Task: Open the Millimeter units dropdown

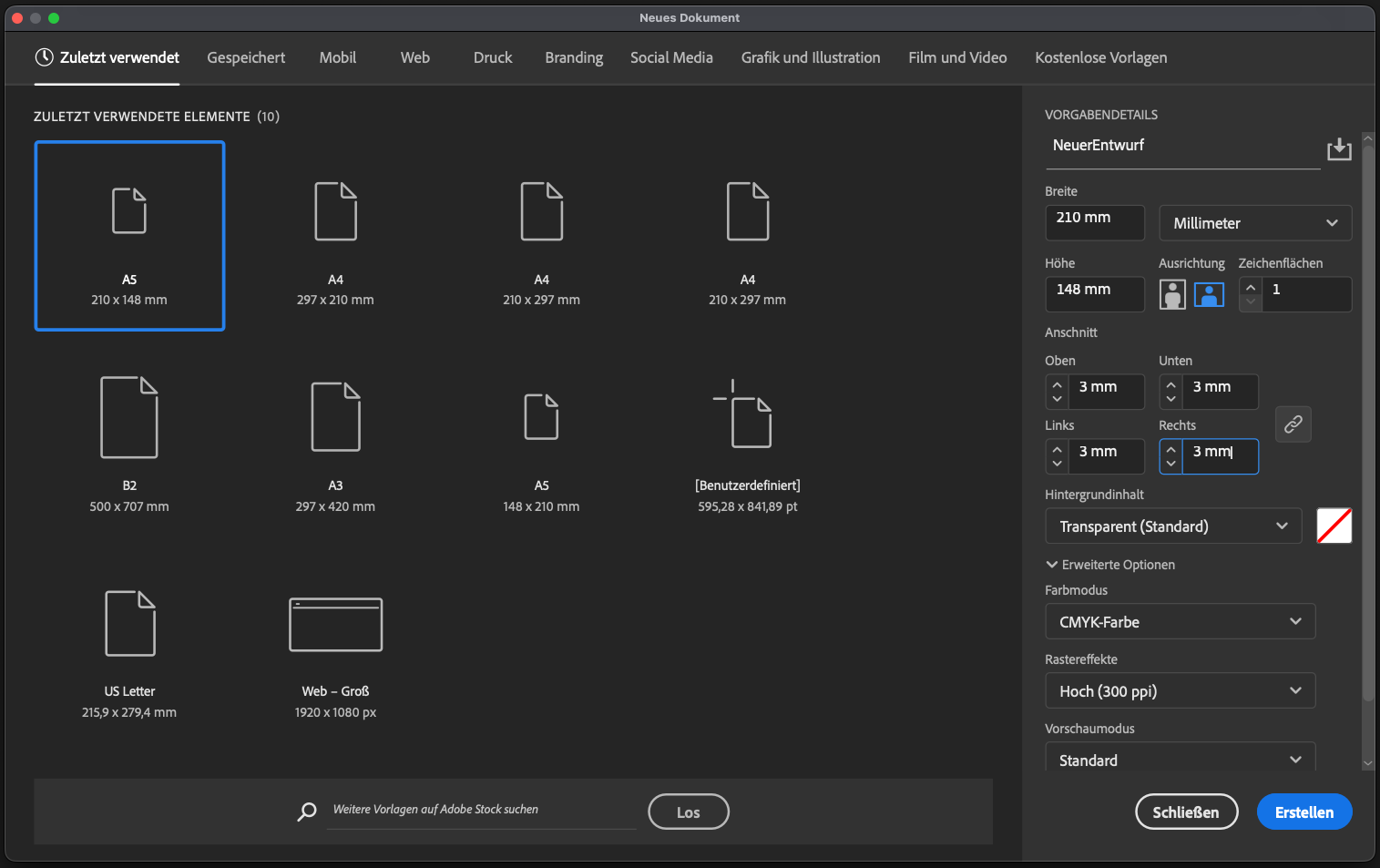Action: [1254, 223]
